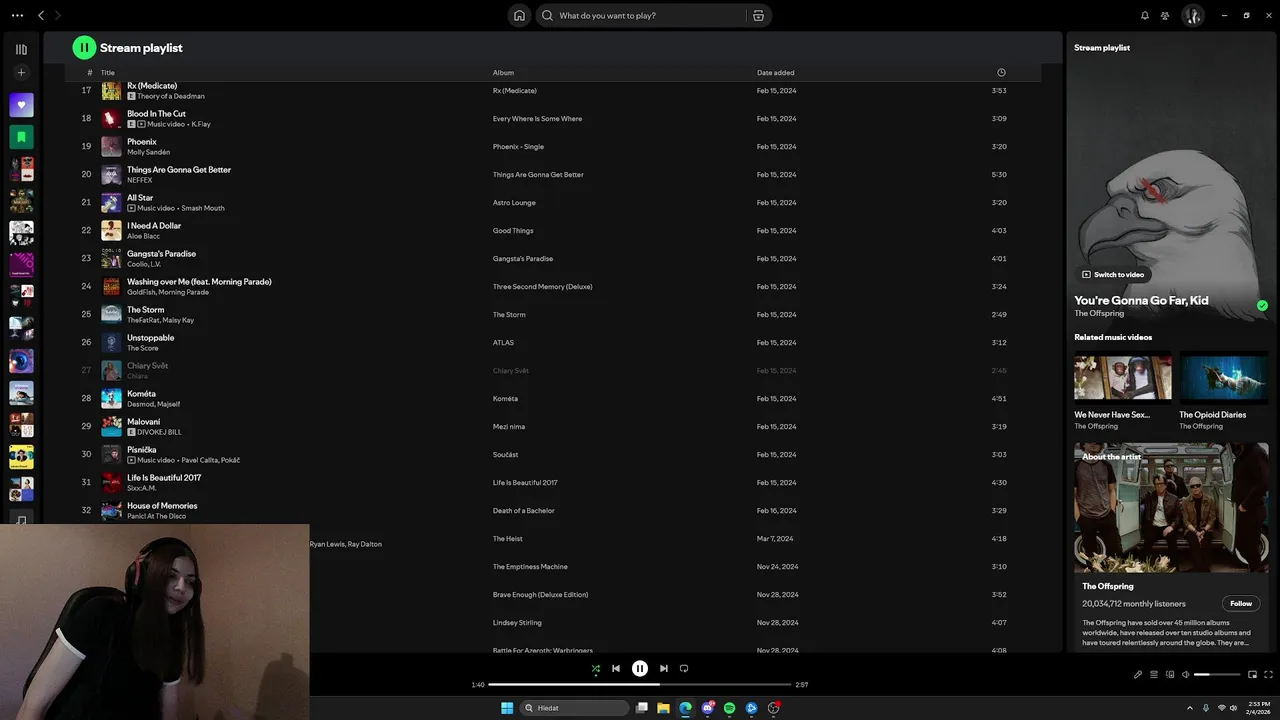Sort tracks by duration clock icon
The height and width of the screenshot is (720, 1280).
[x=1001, y=73]
